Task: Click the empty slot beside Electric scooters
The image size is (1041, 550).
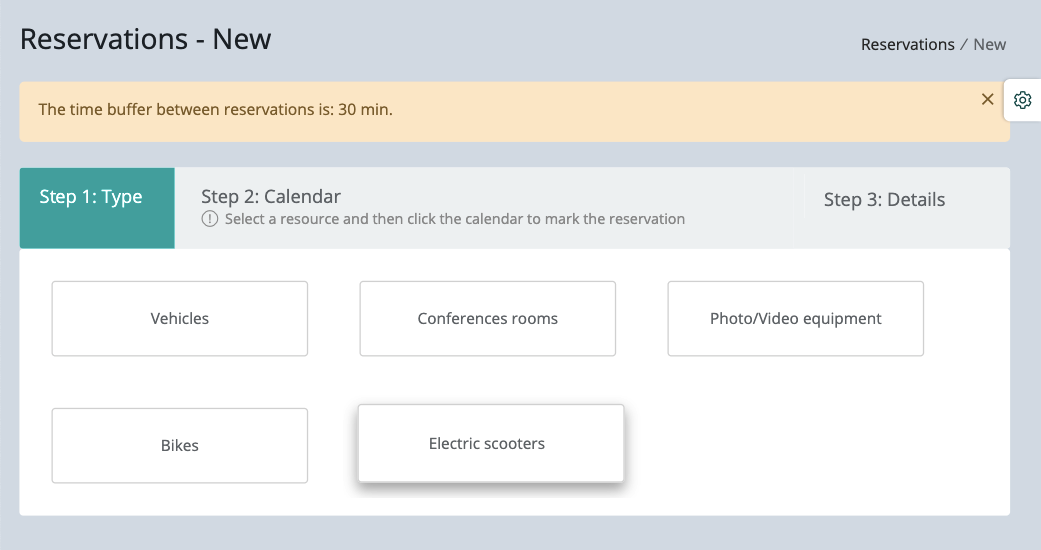Action: click(795, 445)
